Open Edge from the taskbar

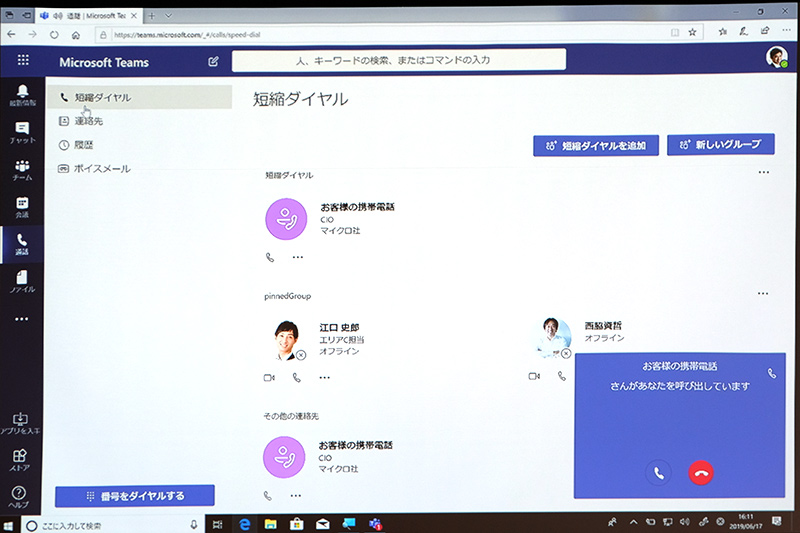(245, 524)
